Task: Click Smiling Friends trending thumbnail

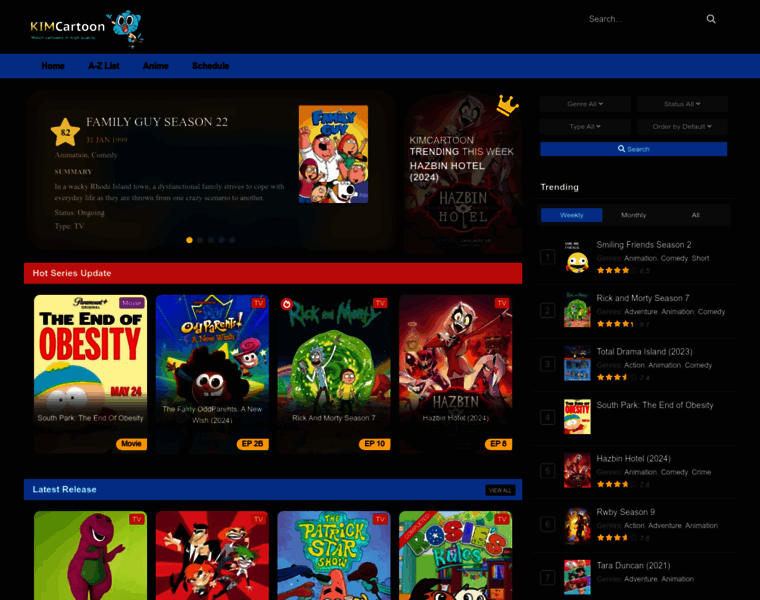Action: 577,257
